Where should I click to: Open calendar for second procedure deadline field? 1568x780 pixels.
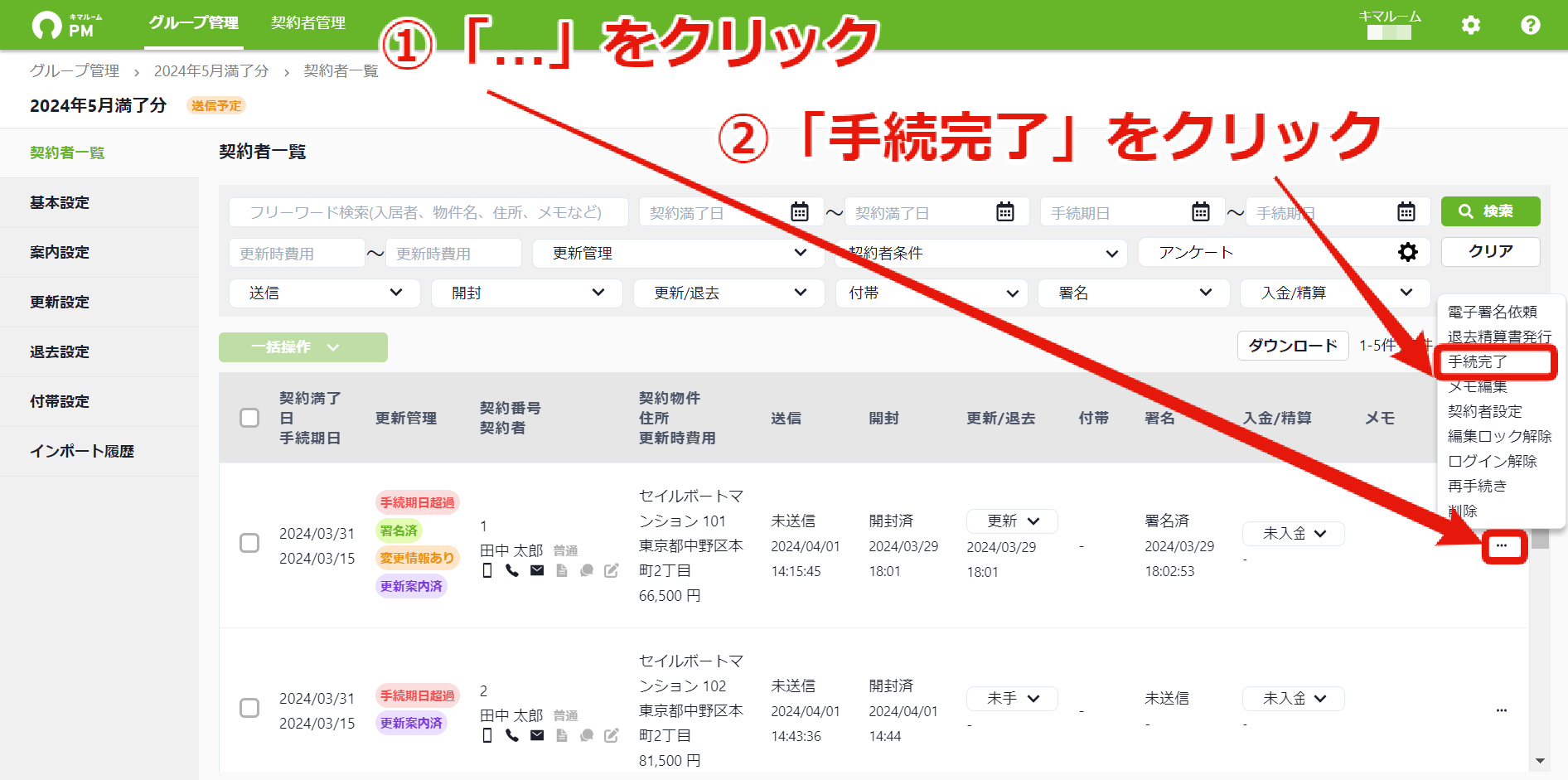1406,212
